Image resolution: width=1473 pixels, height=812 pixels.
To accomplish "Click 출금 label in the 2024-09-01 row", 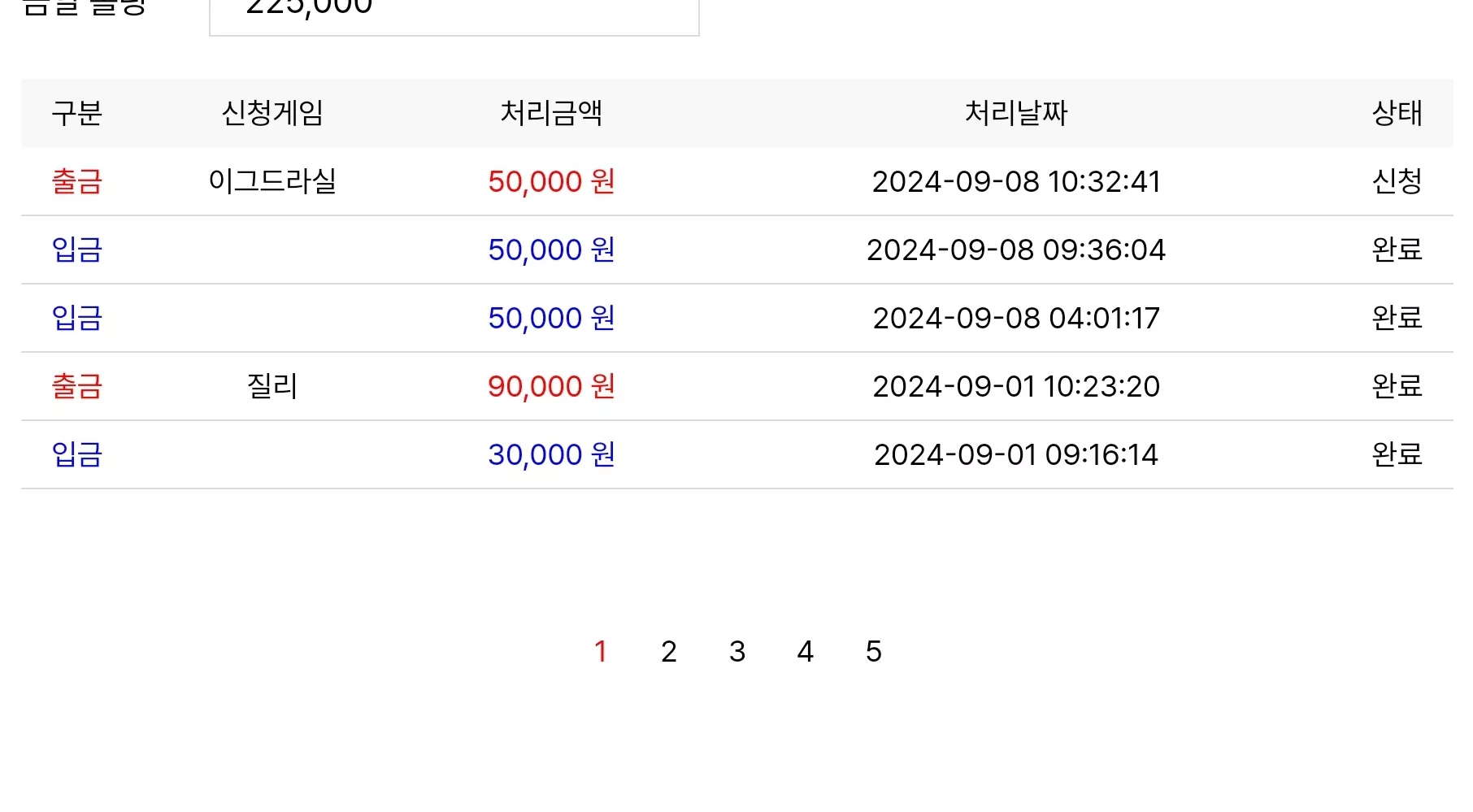I will [77, 386].
